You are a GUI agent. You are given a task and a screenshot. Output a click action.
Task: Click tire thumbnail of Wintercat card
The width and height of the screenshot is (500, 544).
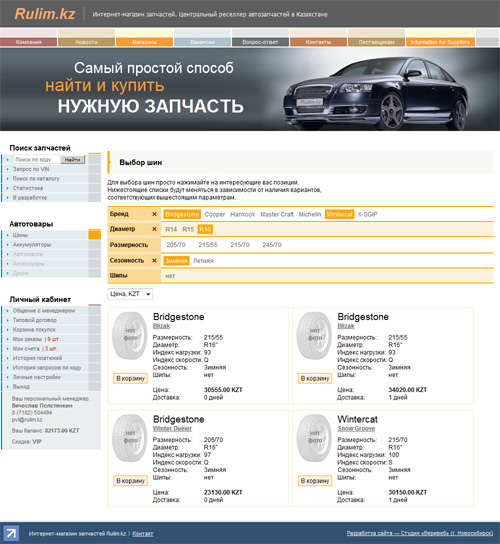[314, 438]
